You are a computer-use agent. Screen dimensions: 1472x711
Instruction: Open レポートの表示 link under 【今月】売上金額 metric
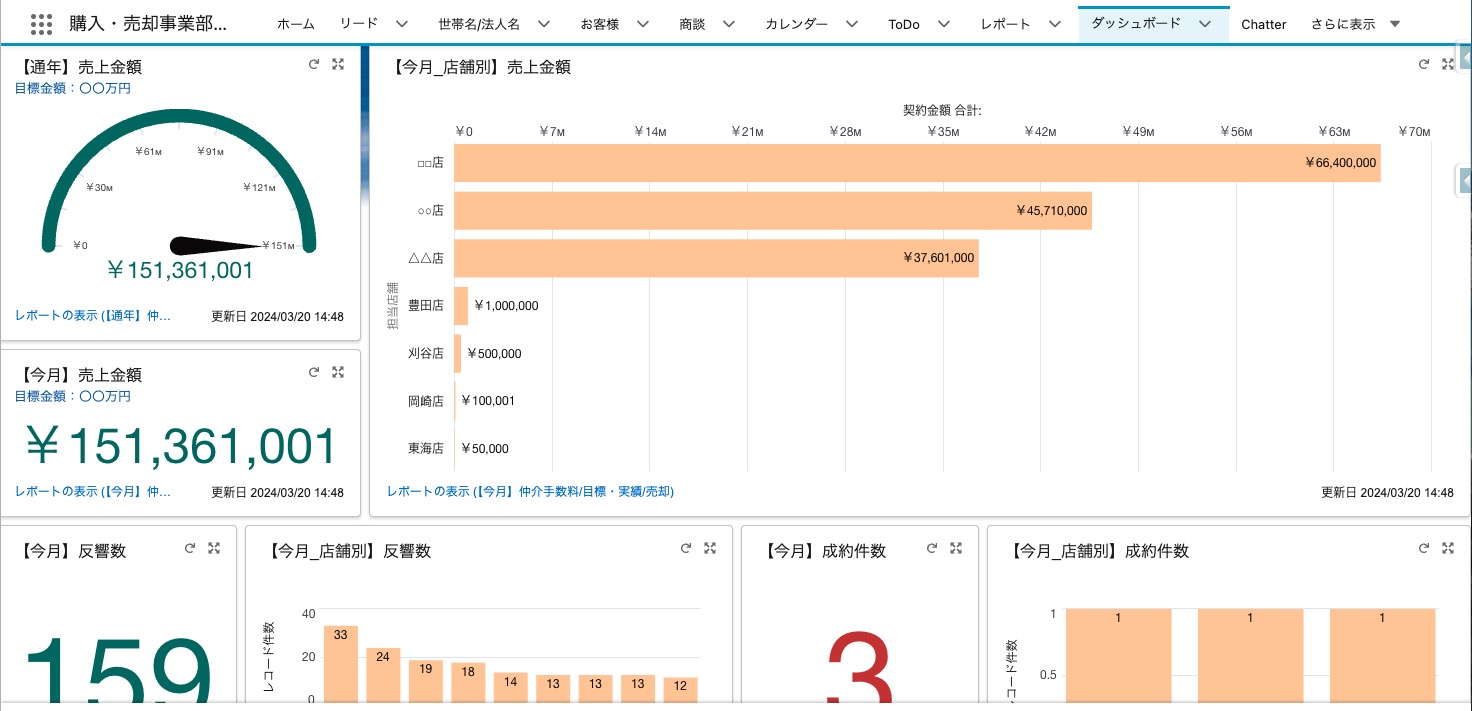point(93,492)
